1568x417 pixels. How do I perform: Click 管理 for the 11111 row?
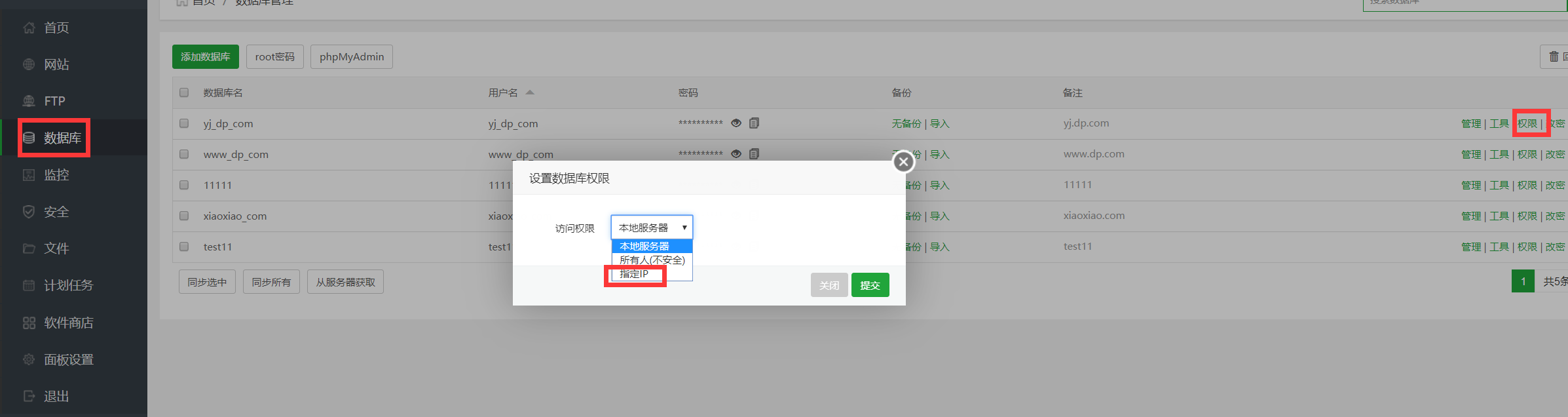click(1471, 185)
